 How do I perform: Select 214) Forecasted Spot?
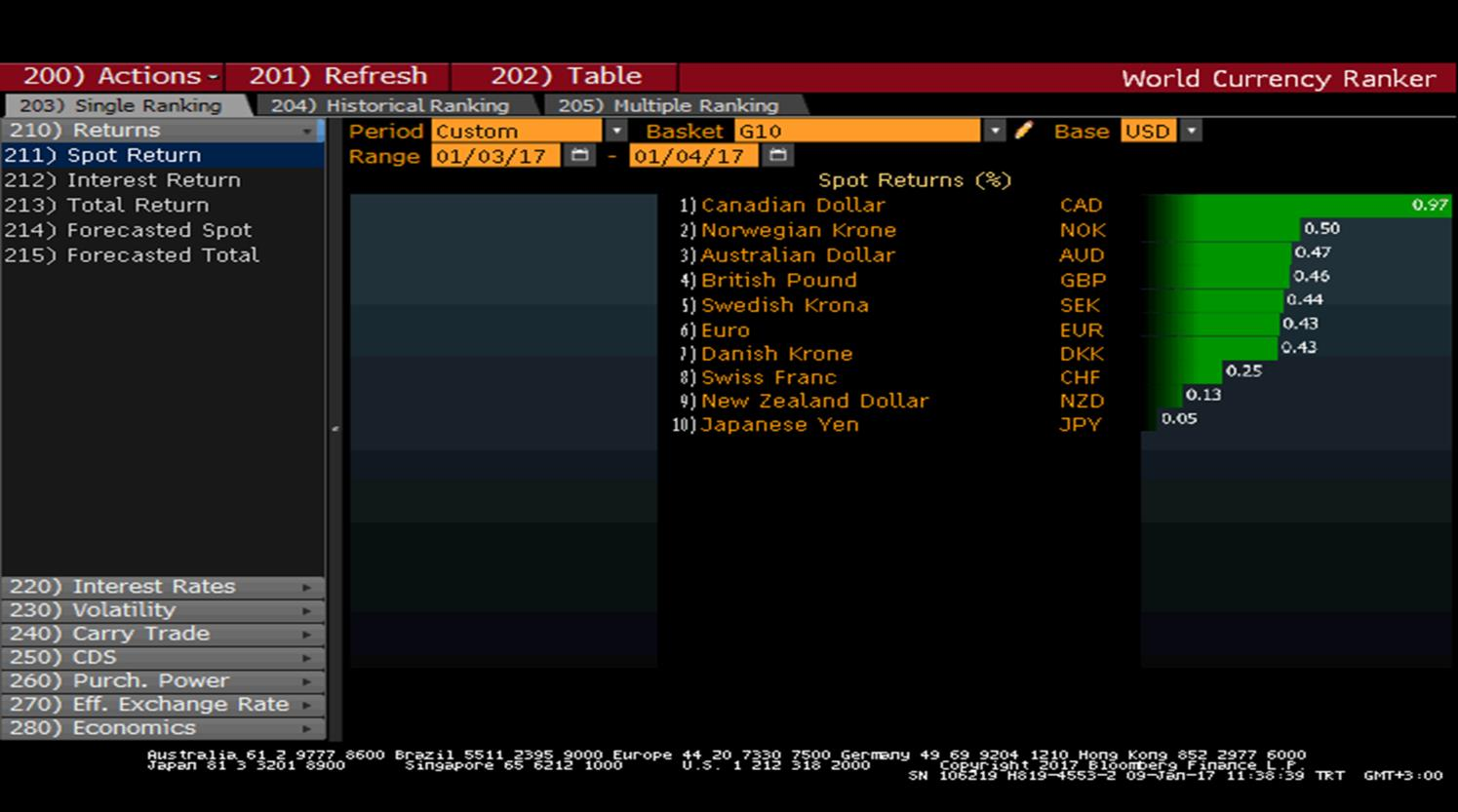(162, 231)
